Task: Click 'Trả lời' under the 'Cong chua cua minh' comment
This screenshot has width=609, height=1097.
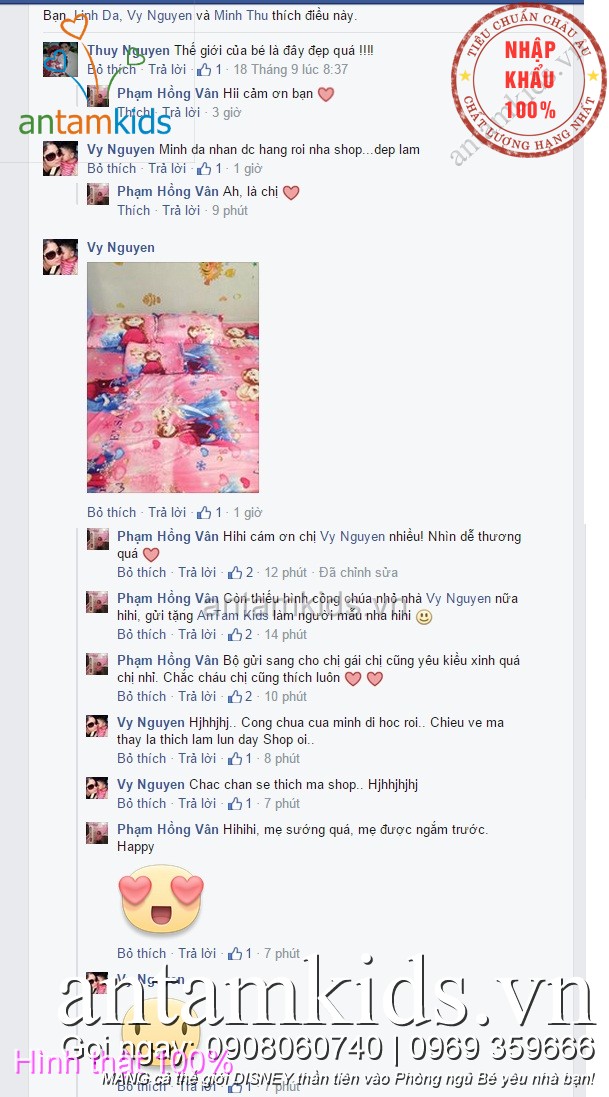Action: [x=197, y=758]
